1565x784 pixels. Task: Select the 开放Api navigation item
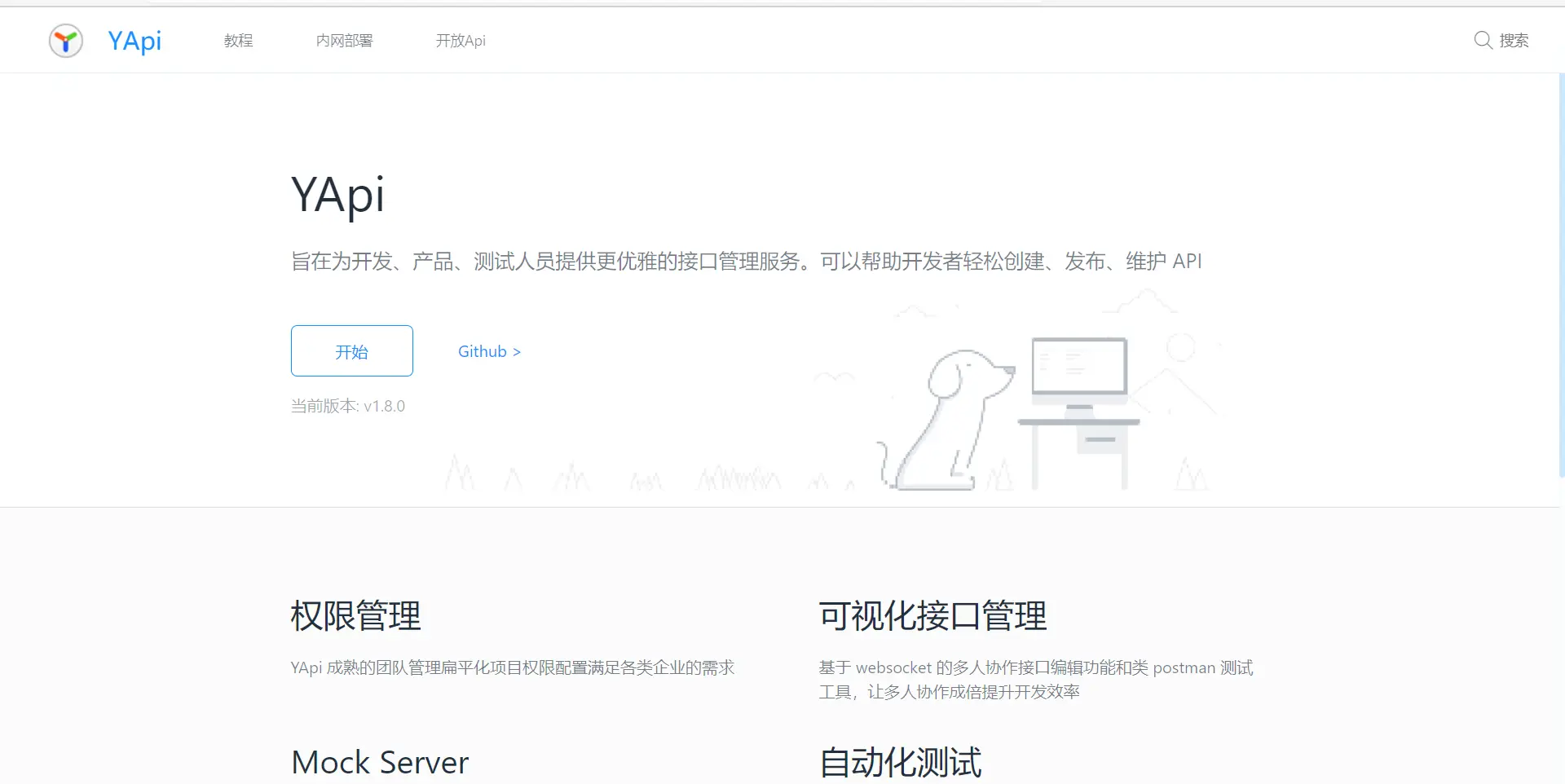pos(461,41)
